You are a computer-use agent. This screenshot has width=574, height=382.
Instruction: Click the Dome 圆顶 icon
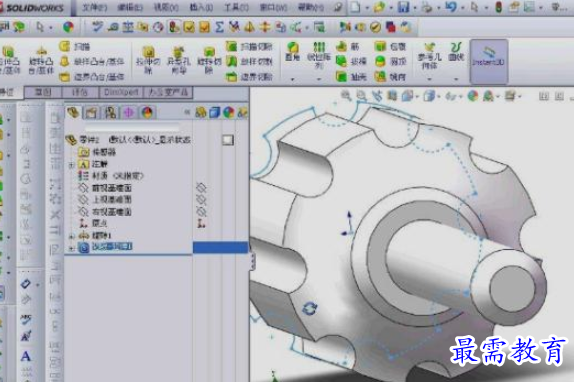pos(380,61)
